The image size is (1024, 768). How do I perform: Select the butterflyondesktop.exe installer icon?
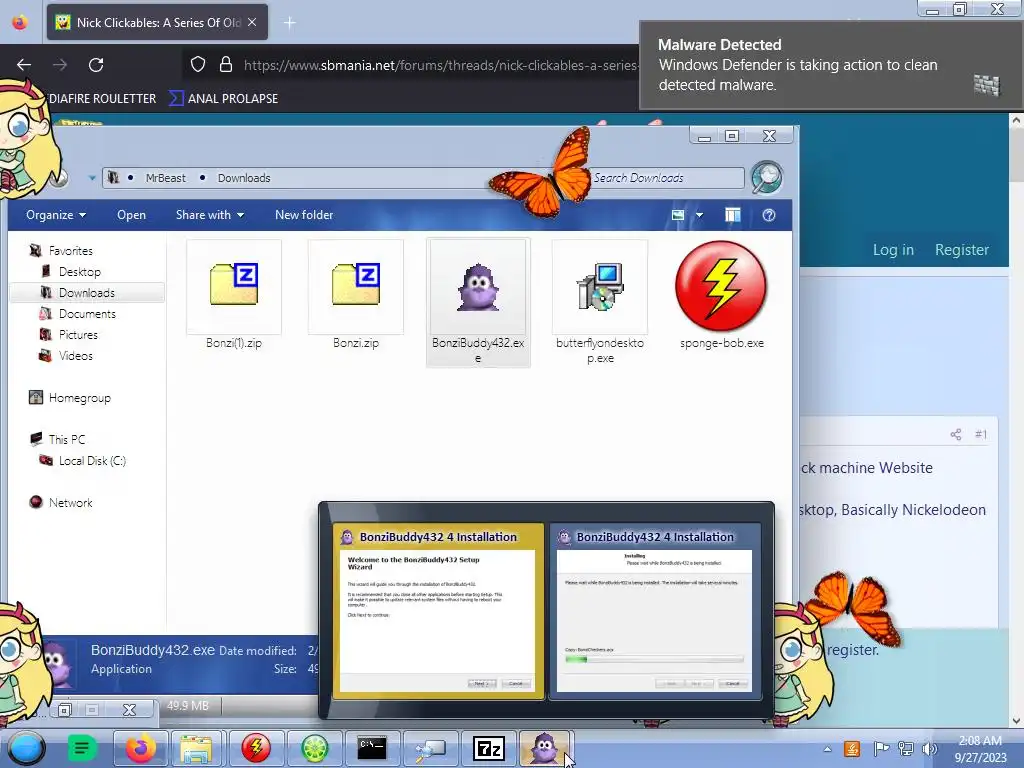click(x=600, y=285)
